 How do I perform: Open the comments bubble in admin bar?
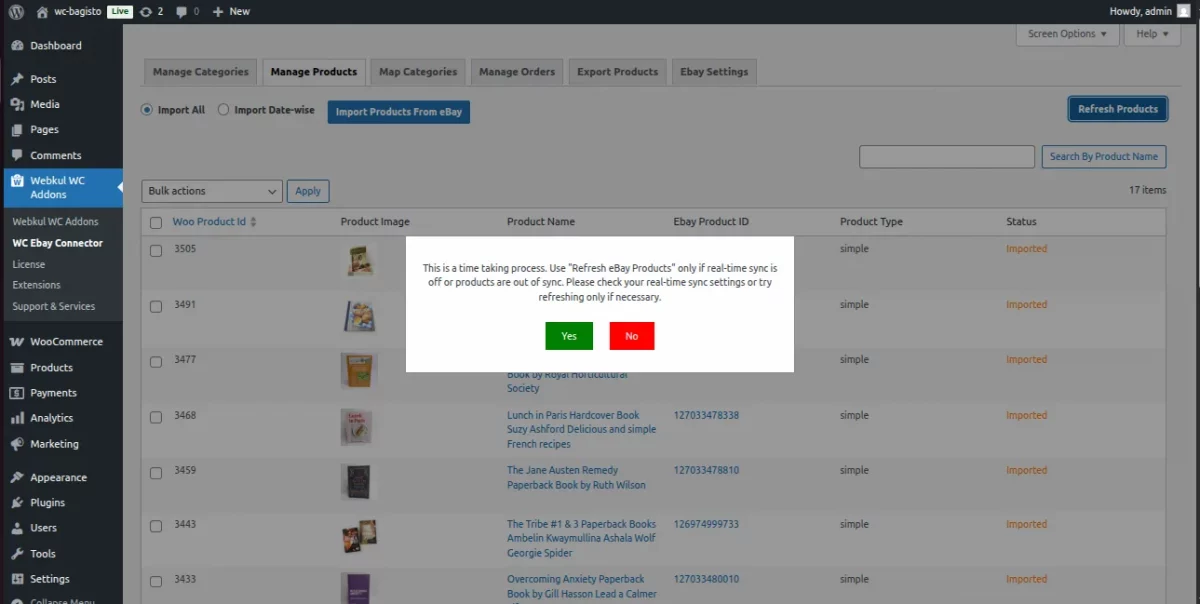pos(181,11)
